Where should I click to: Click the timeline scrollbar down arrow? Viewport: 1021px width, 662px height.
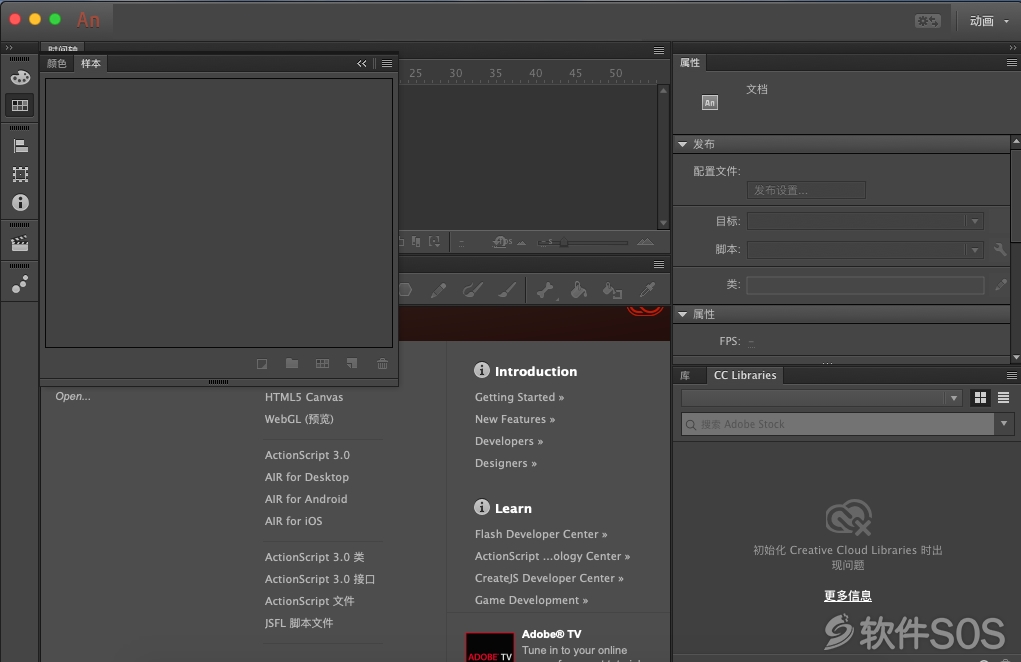click(664, 223)
